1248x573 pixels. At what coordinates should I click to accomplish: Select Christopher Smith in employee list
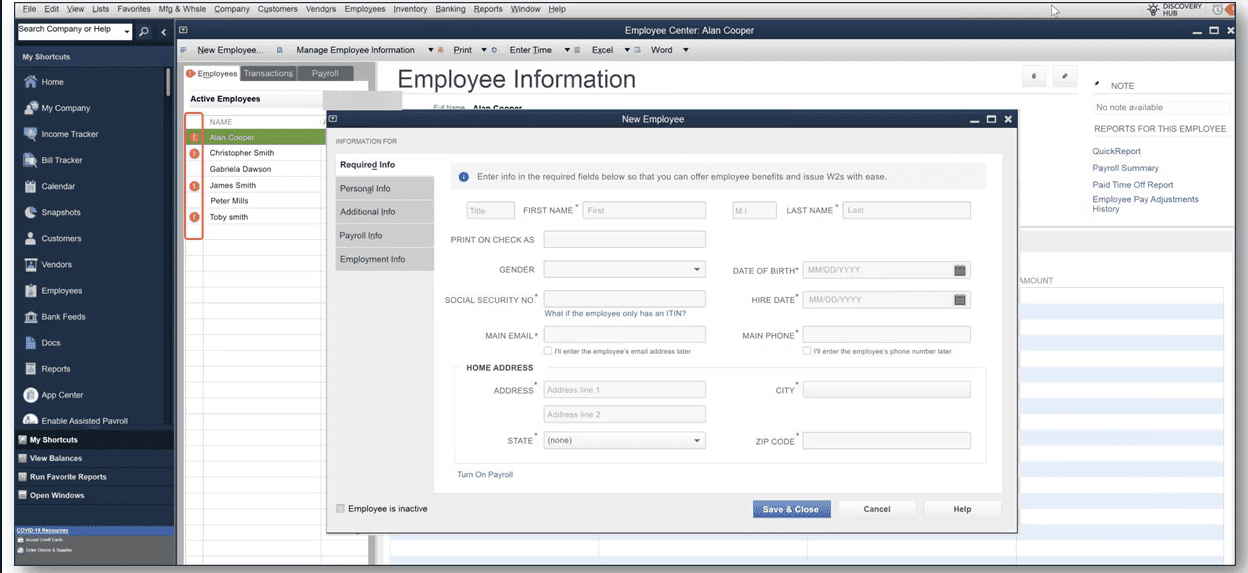(x=242, y=153)
